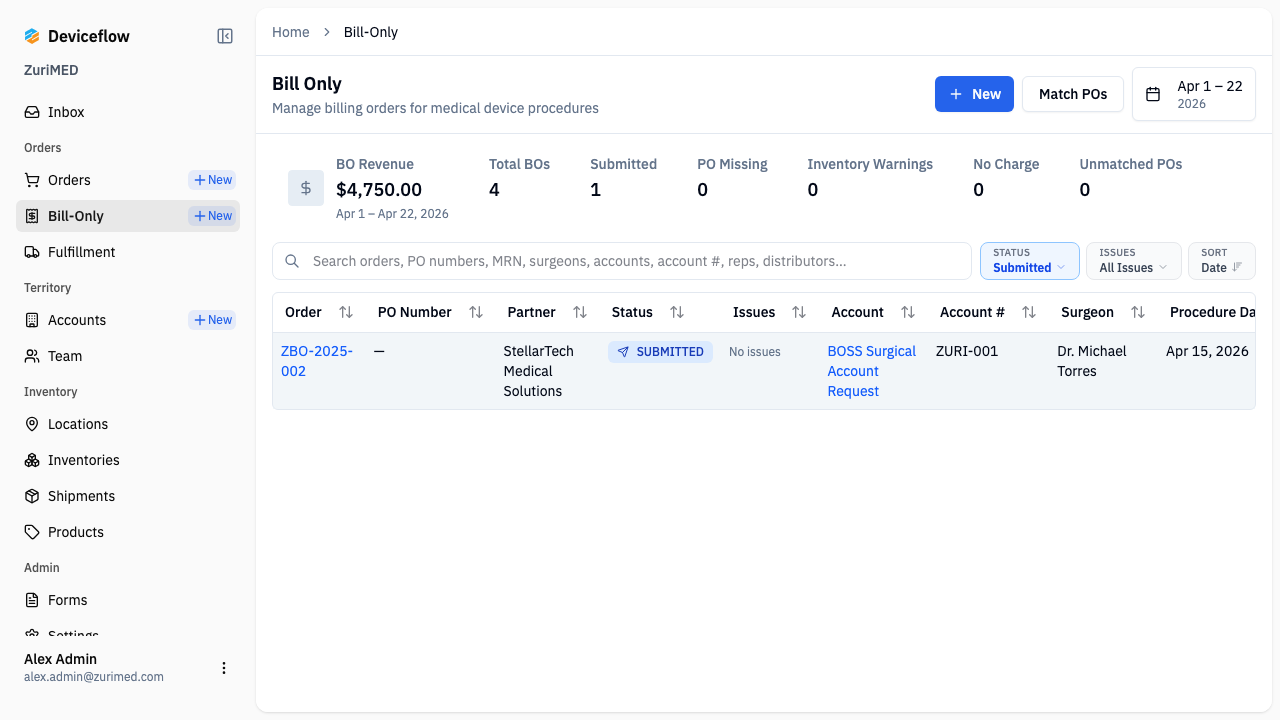Open Products in sidebar
The width and height of the screenshot is (1280, 720).
point(128,532)
